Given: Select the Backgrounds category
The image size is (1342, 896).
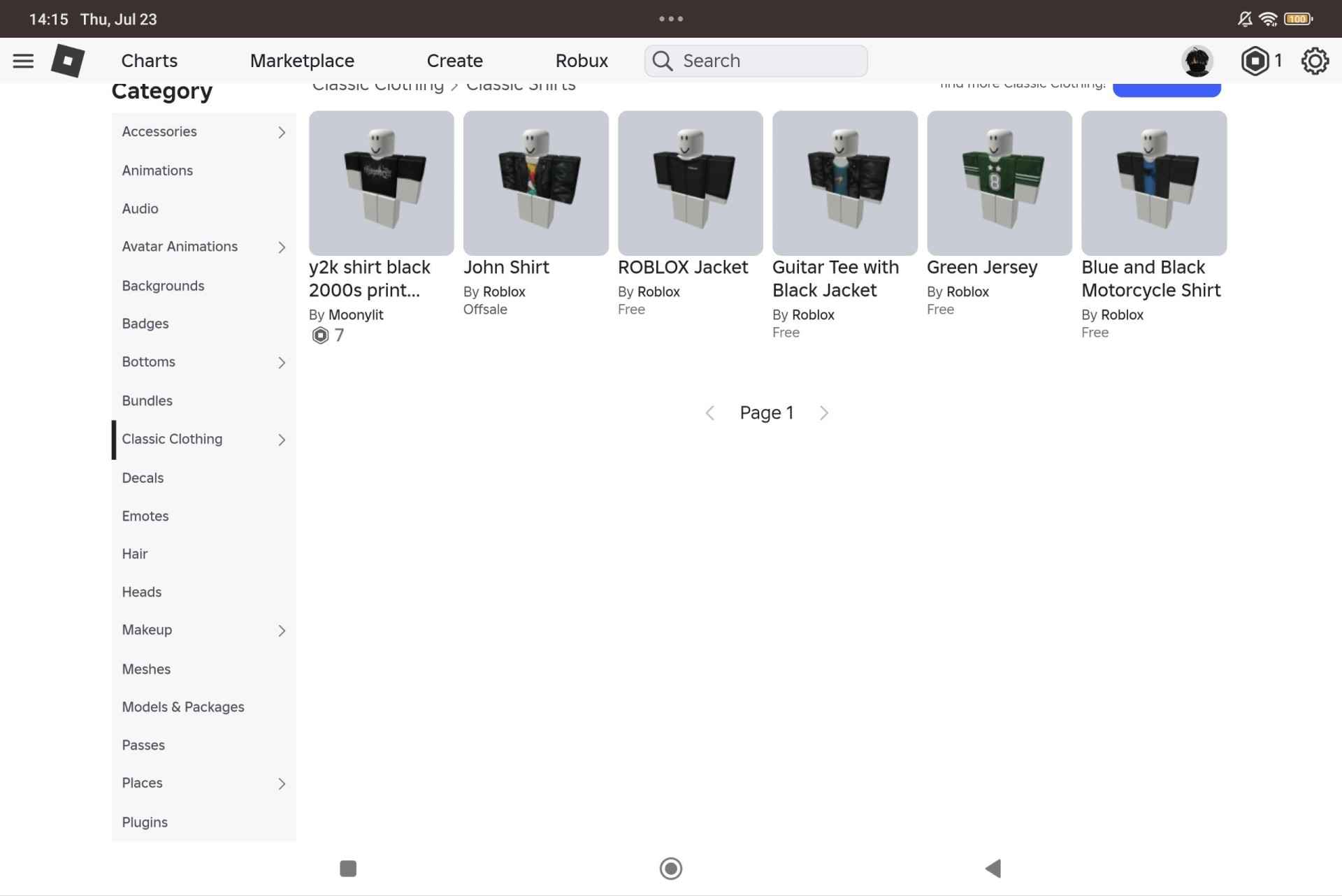Looking at the screenshot, I should (204, 286).
